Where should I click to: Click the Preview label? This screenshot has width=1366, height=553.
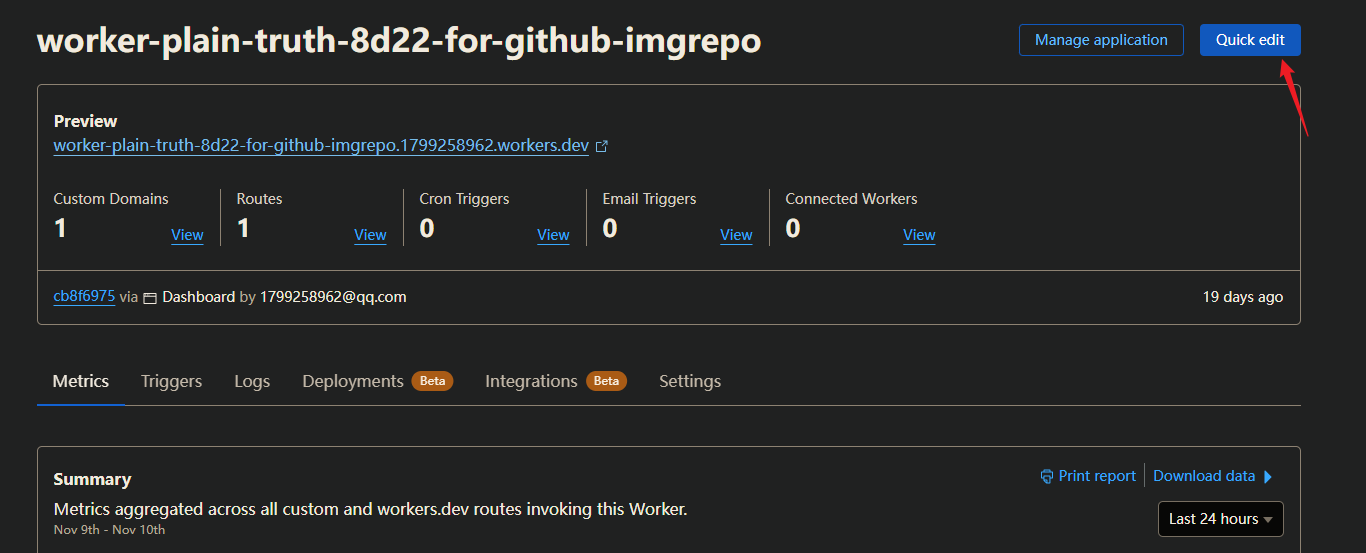85,121
